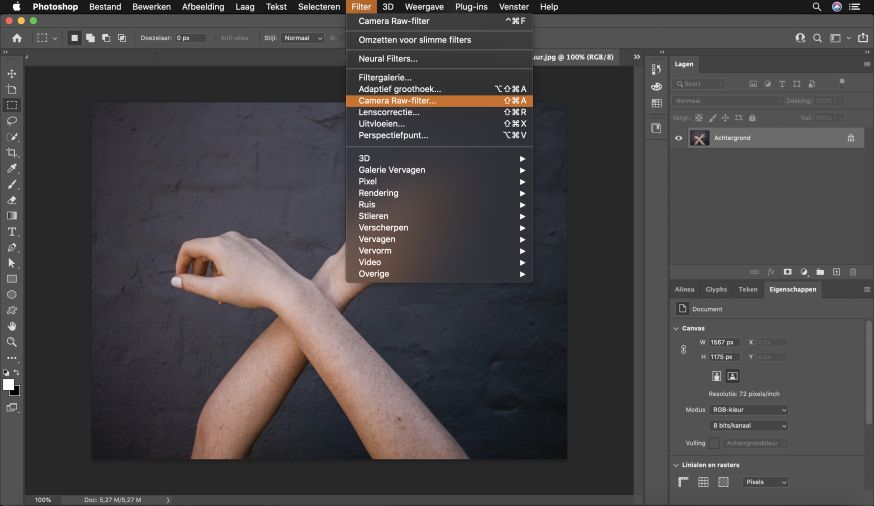
Task: Click the foreground color swatch
Action: 9,384
